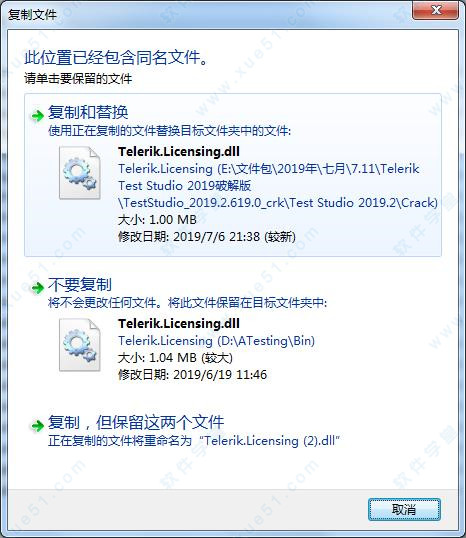This screenshot has width=466, height=538.
Task: Click the DLL gear icon of the newer 1.00 MB file
Action: [x=80, y=173]
